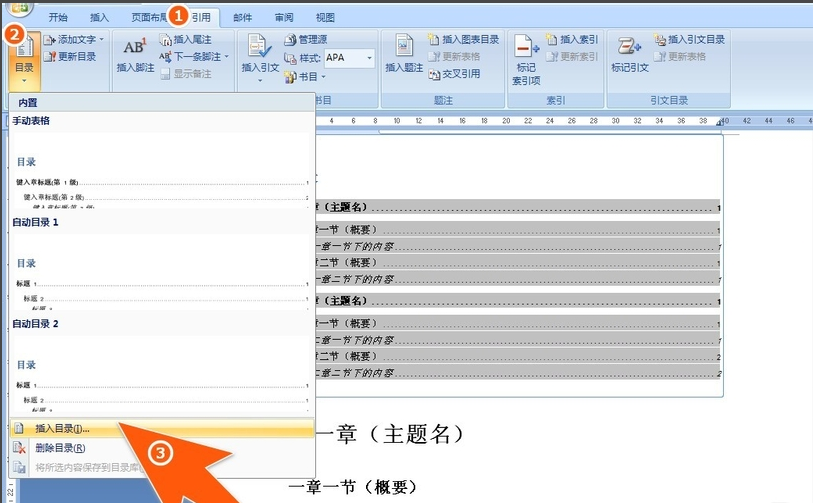The width and height of the screenshot is (813, 503).
Task: Click 更新表格 in the 引文目录 group
Action: pyautogui.click(x=680, y=57)
